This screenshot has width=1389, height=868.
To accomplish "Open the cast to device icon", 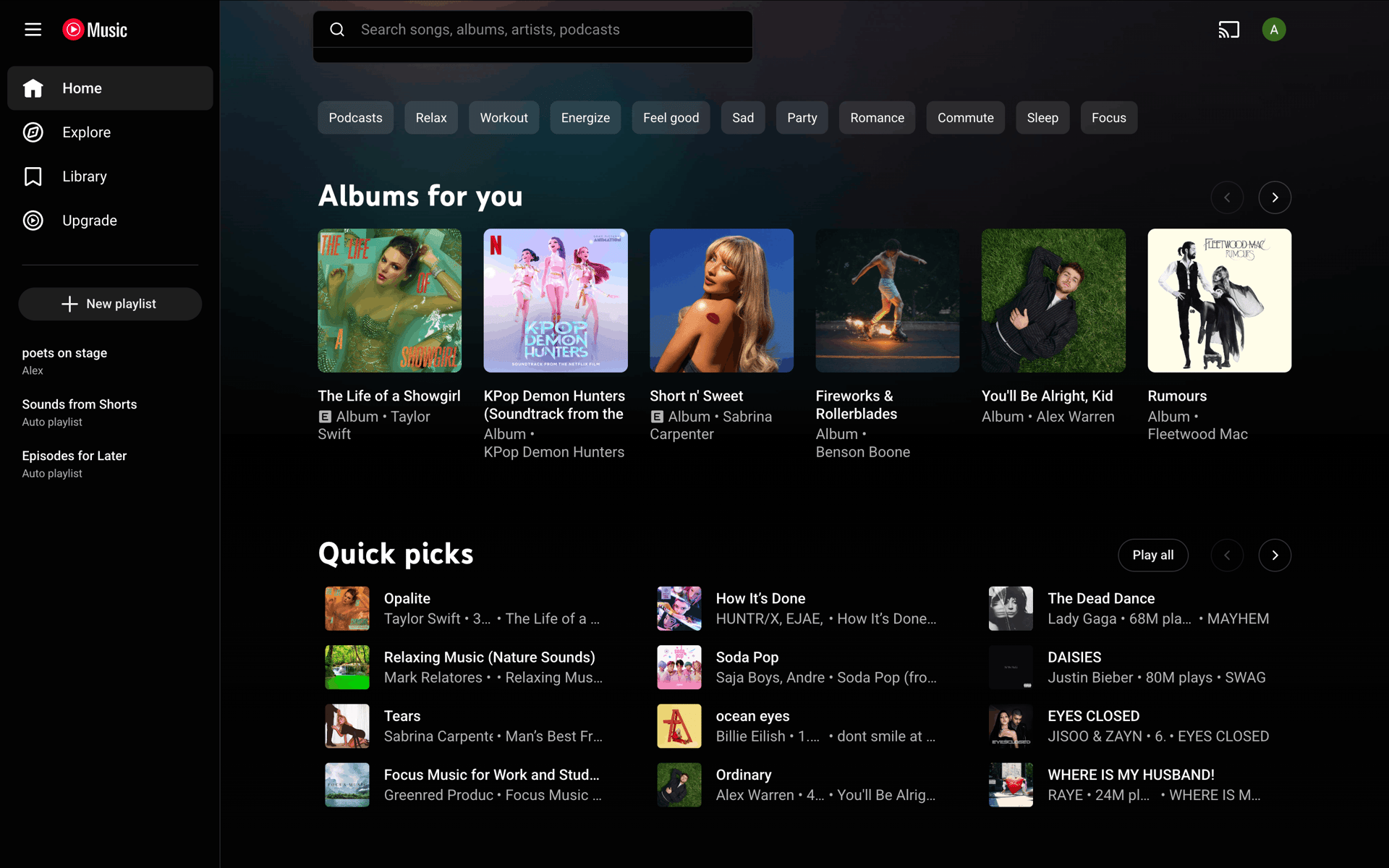I will (x=1228, y=30).
